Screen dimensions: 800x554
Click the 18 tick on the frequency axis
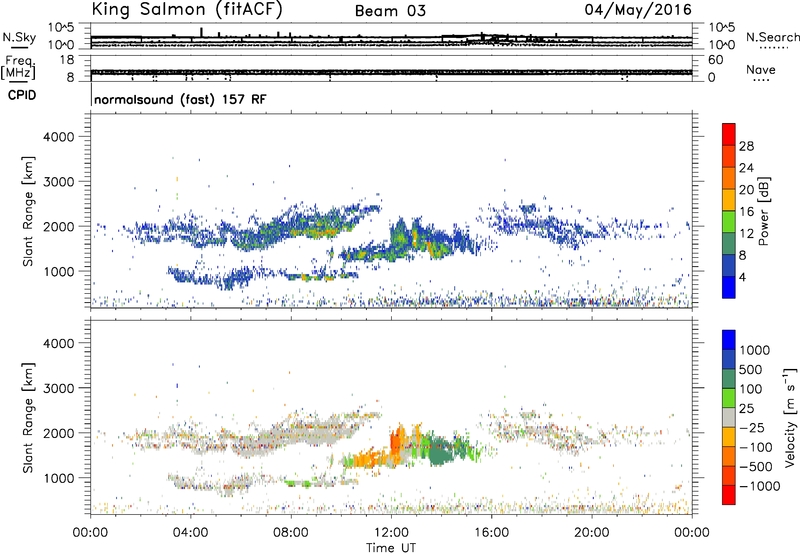(x=67, y=60)
